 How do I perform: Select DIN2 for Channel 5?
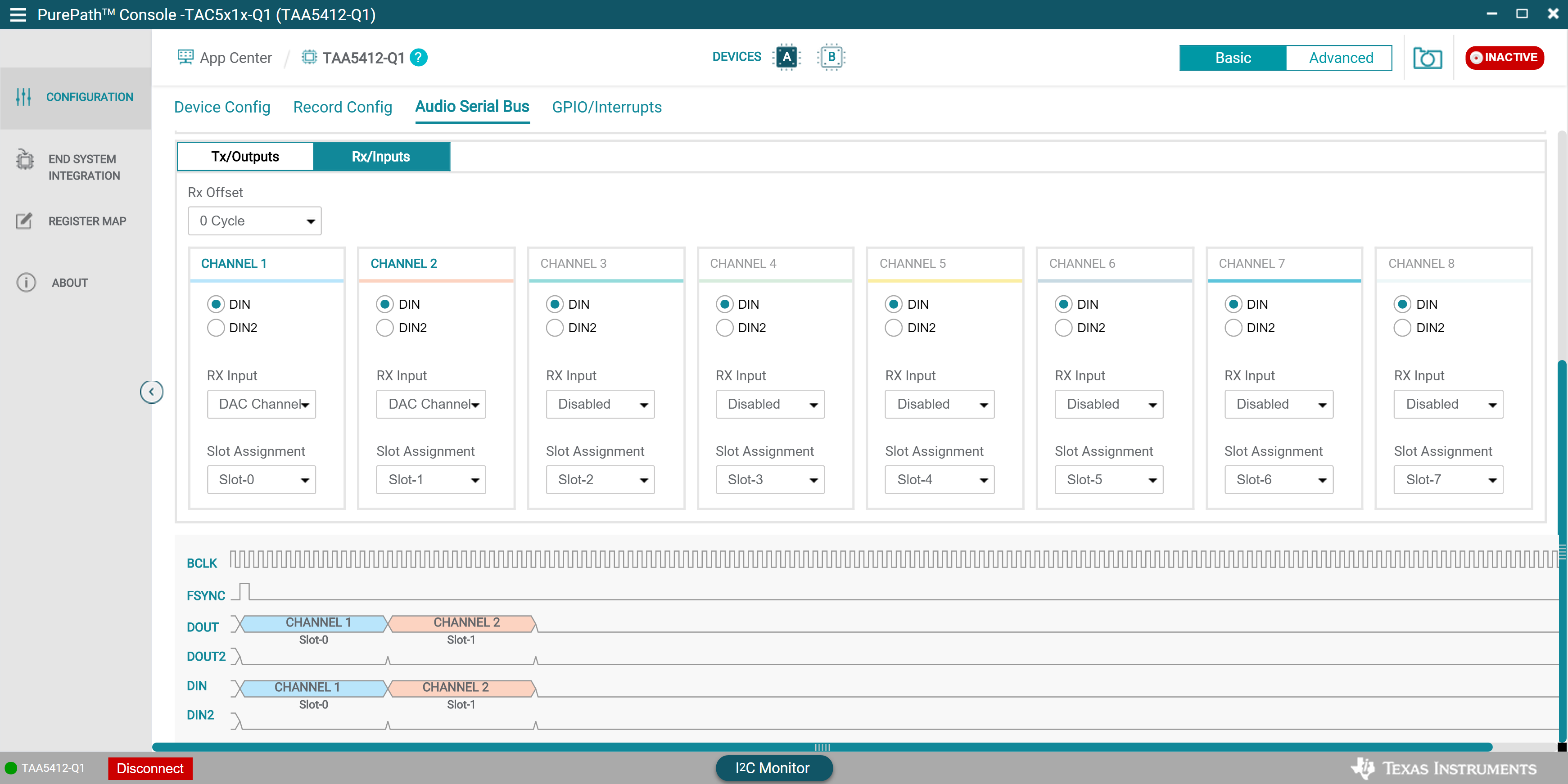[894, 328]
